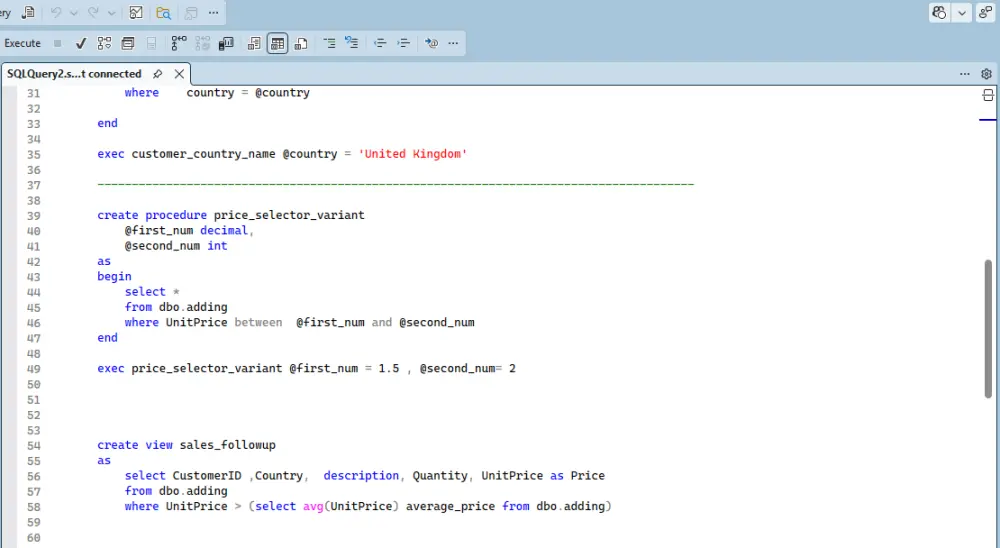Viewport: 1000px width, 548px height.
Task: Click the begin keyword on line 43
Action: (114, 276)
